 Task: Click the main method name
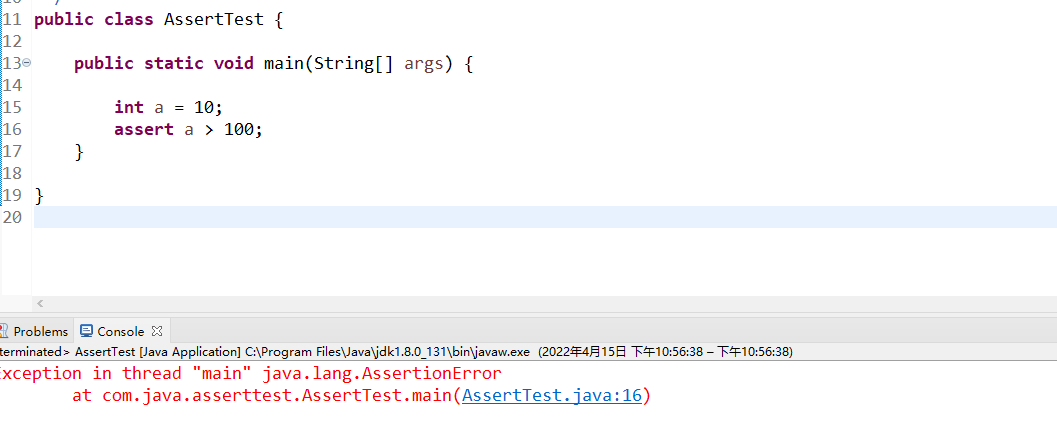284,63
